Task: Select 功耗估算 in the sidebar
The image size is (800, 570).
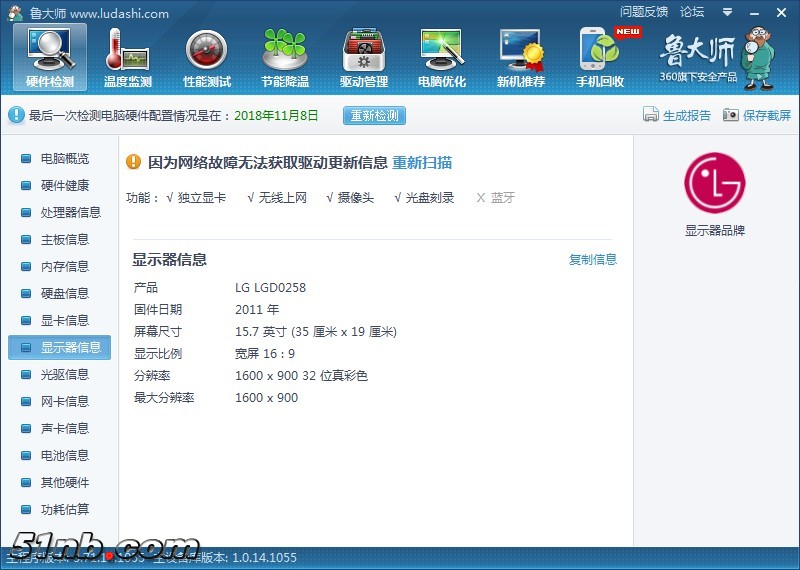Action: click(x=64, y=510)
